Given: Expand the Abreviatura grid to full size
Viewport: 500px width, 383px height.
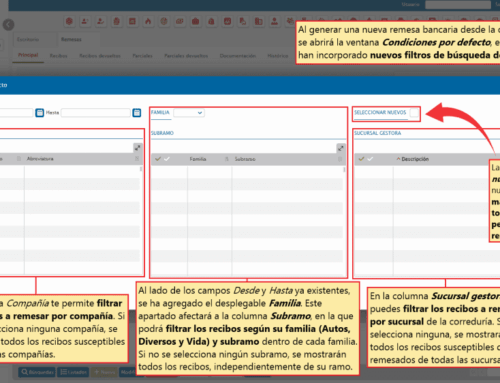Looking at the screenshot, I should [137, 148].
